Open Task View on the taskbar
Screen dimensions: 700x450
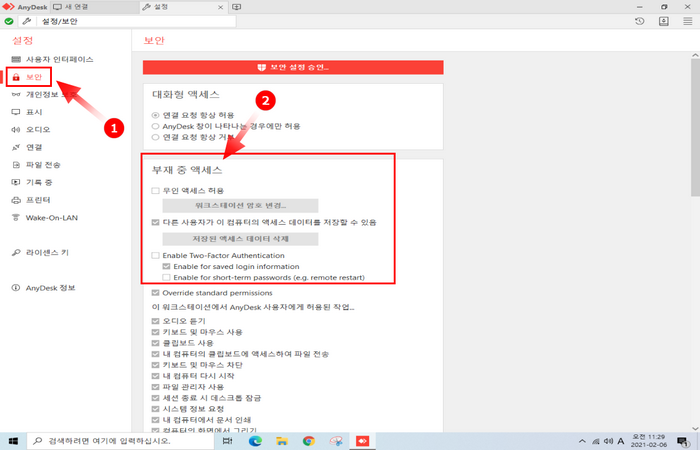point(227,441)
